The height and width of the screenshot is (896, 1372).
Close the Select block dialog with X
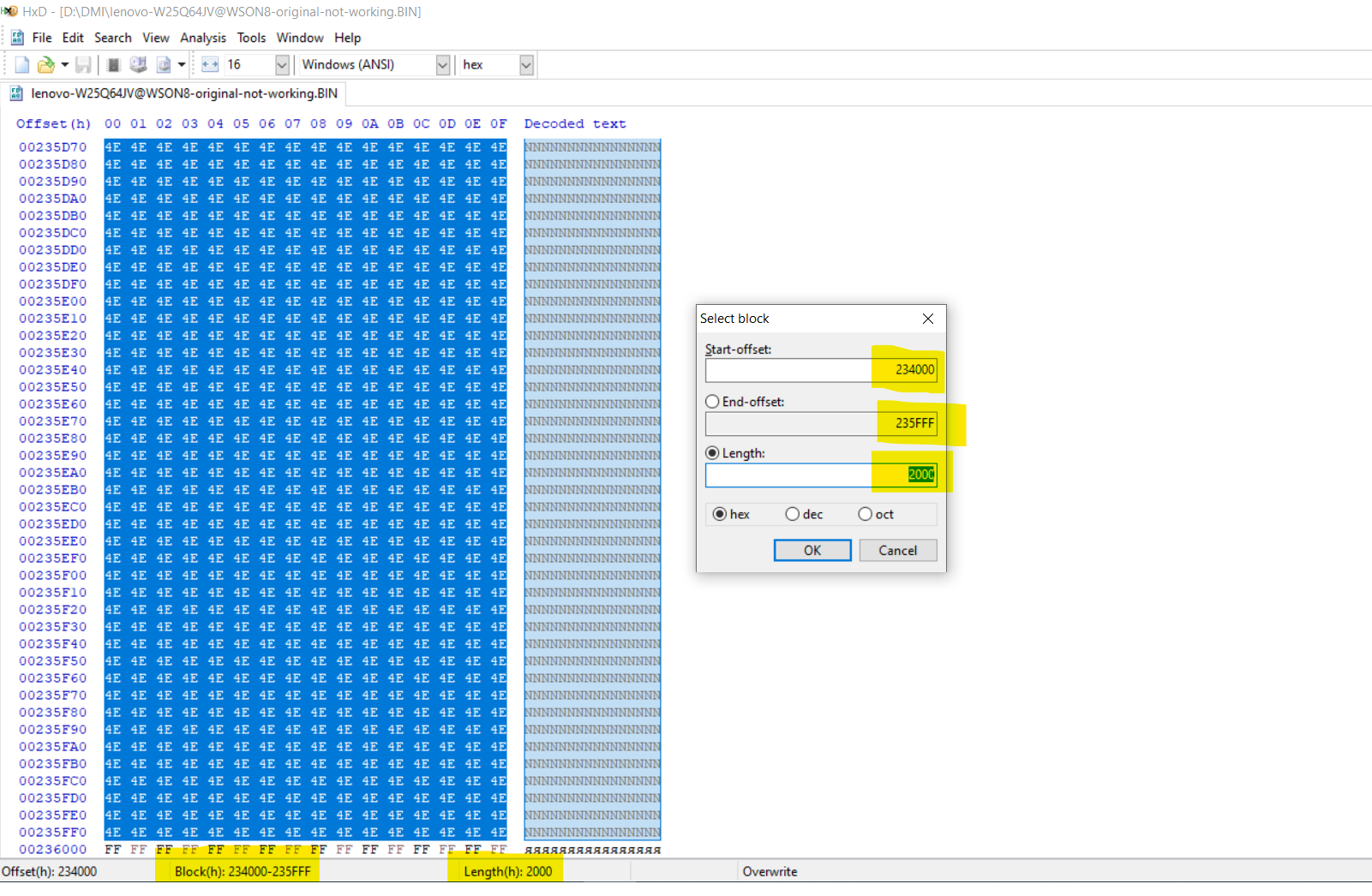[x=927, y=319]
